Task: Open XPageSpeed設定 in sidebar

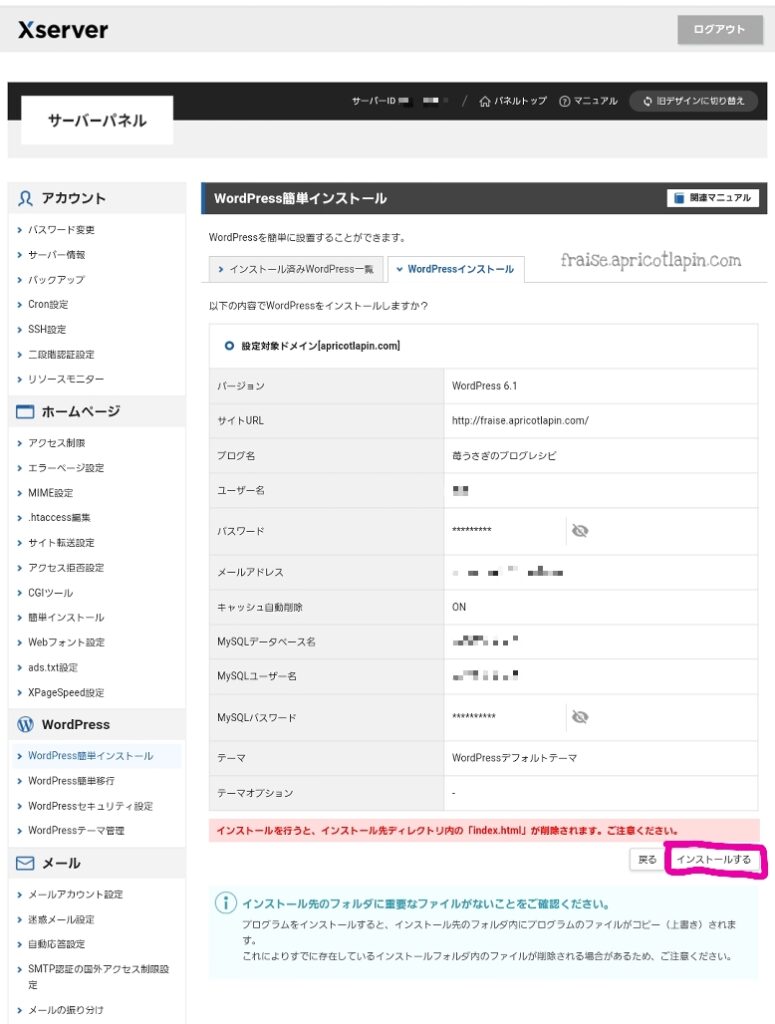Action: [66, 692]
